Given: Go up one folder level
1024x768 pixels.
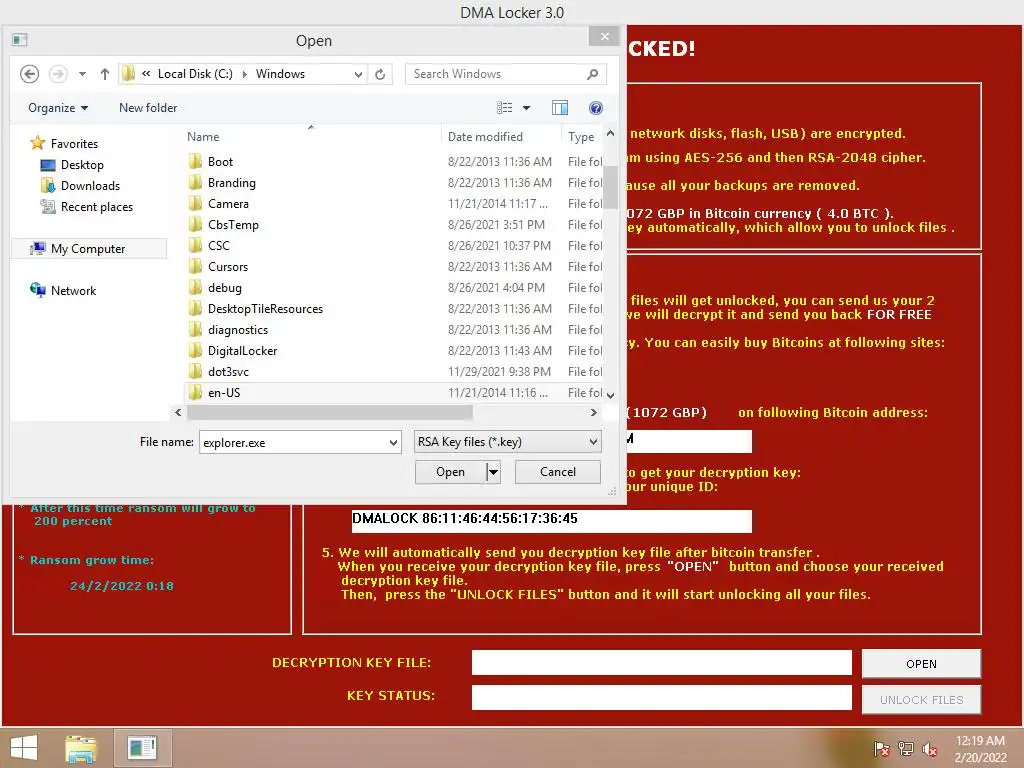Looking at the screenshot, I should [104, 74].
